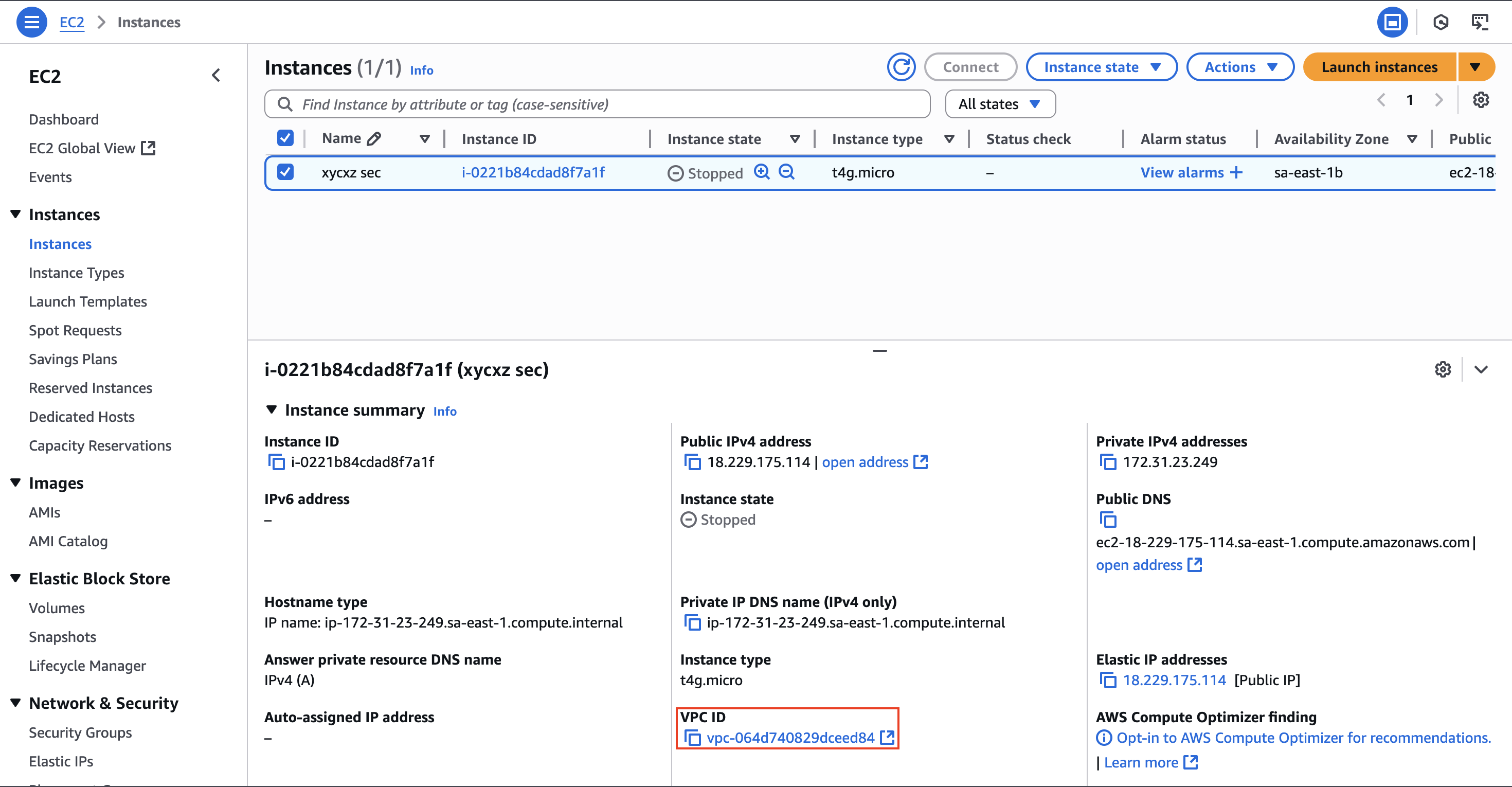The width and height of the screenshot is (1512, 787).
Task: Copy the VPC ID with copy icon
Action: point(692,738)
